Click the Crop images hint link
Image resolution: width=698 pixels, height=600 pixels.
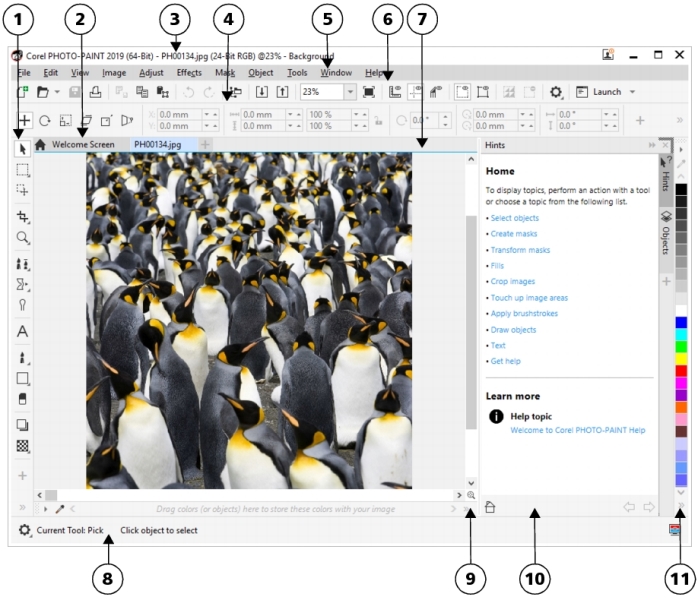[512, 282]
